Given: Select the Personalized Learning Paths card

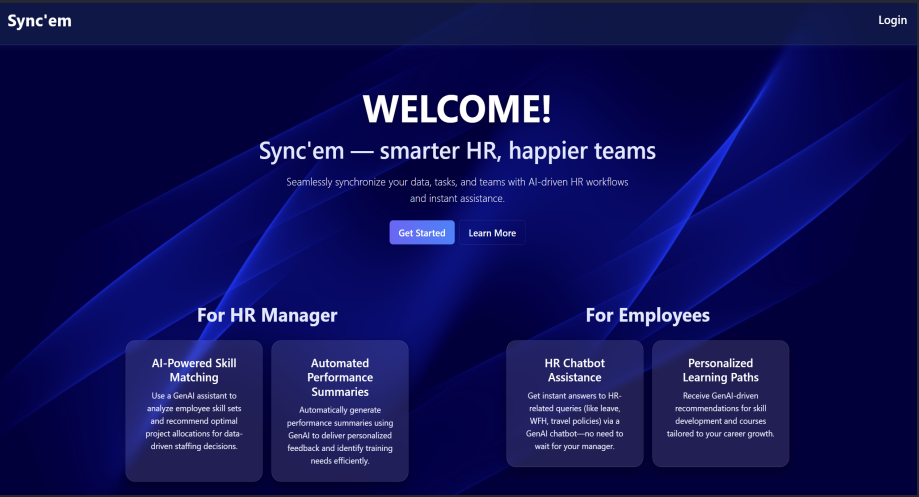Looking at the screenshot, I should 720,404.
